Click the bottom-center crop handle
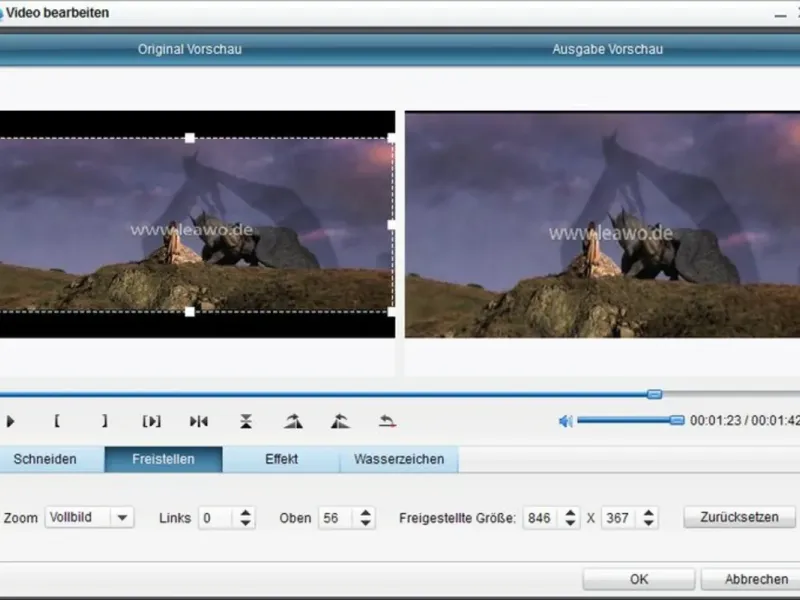 click(x=189, y=312)
